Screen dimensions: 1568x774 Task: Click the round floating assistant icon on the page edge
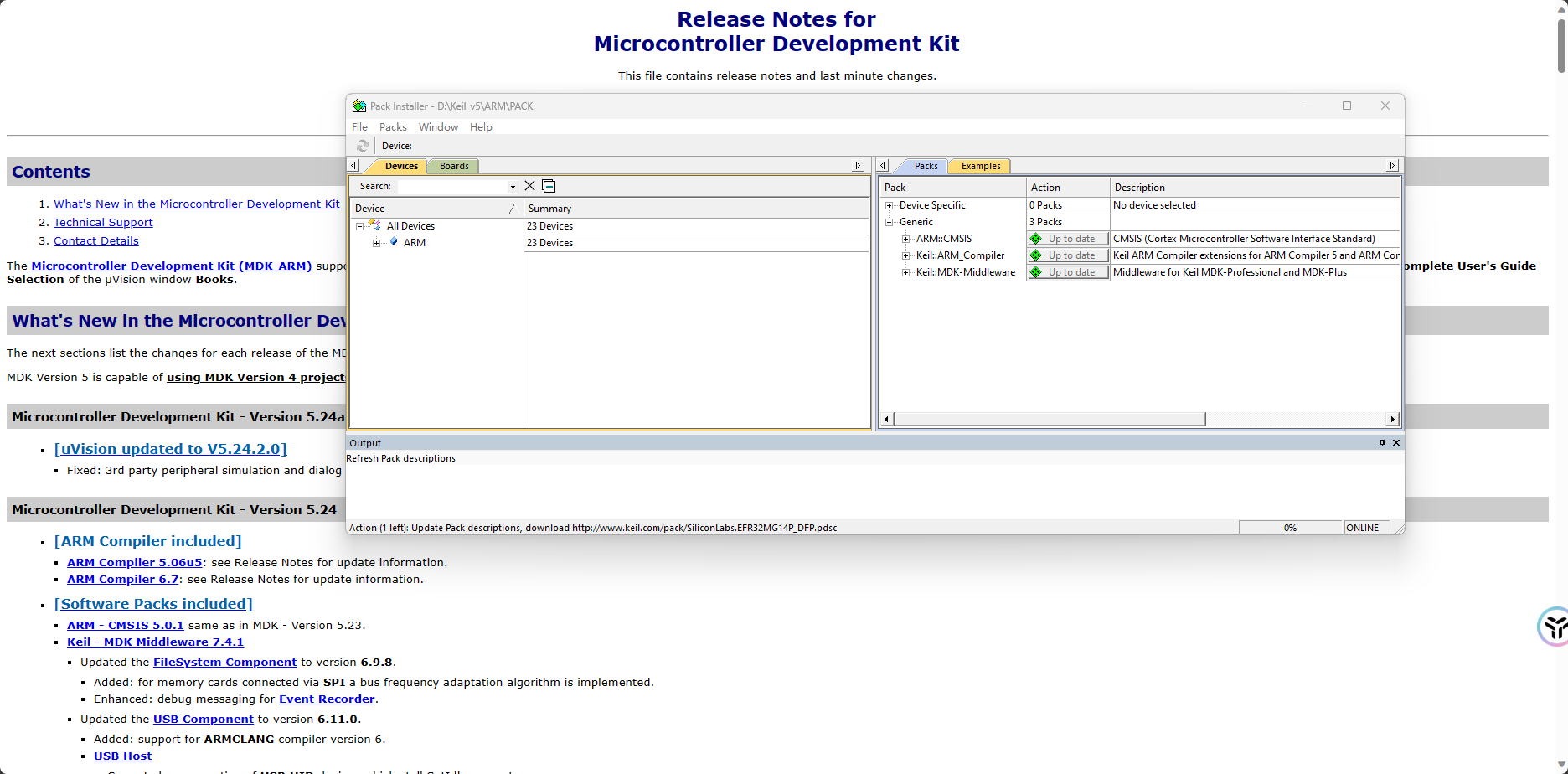(x=1554, y=627)
